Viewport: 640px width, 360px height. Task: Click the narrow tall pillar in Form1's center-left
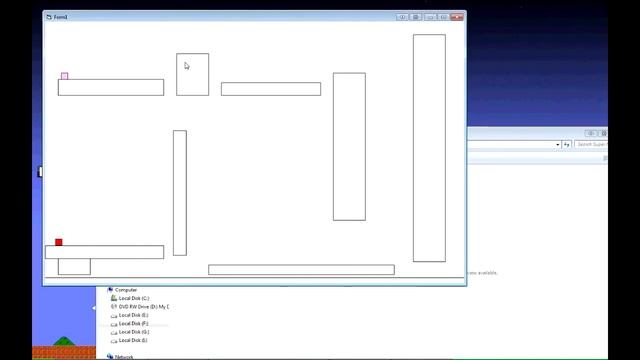coord(180,193)
